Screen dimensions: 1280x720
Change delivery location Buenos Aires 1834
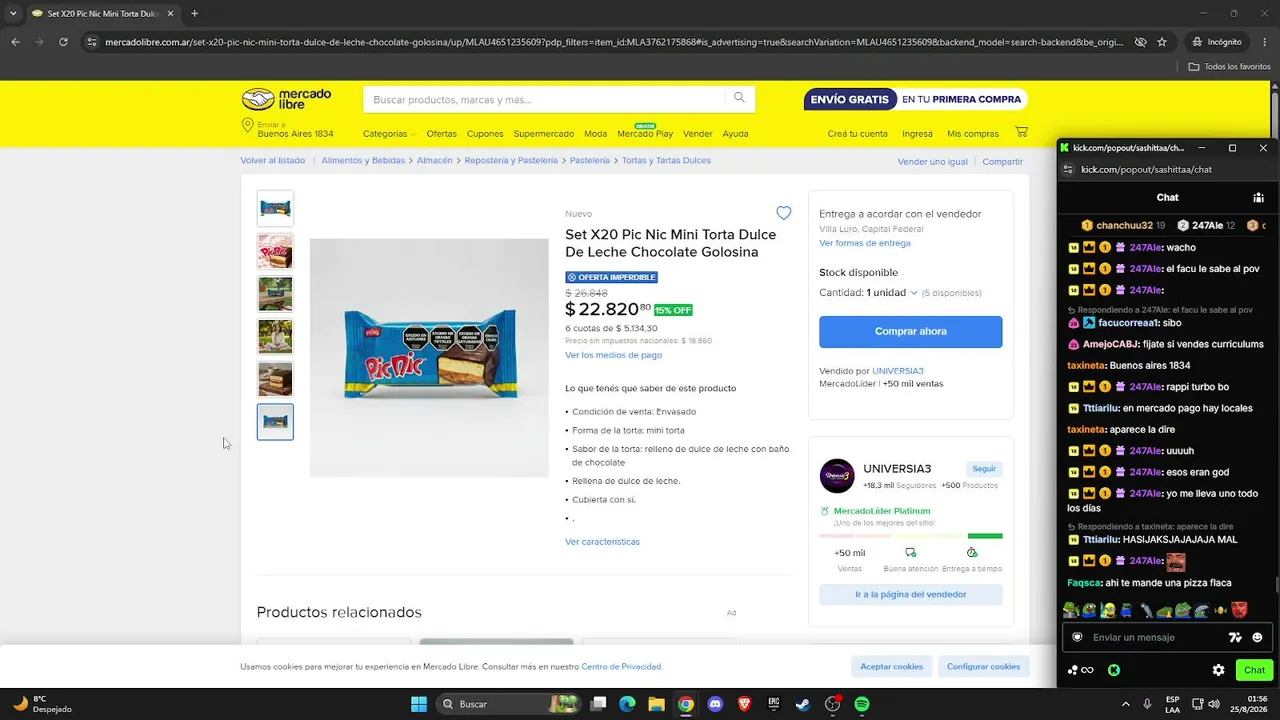288,129
